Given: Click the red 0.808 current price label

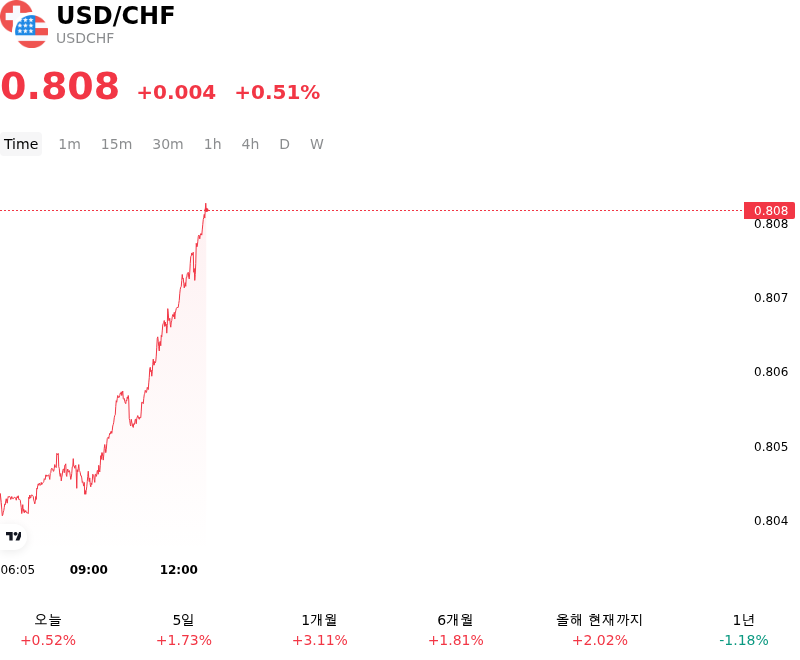Looking at the screenshot, I should pyautogui.click(x=769, y=211).
